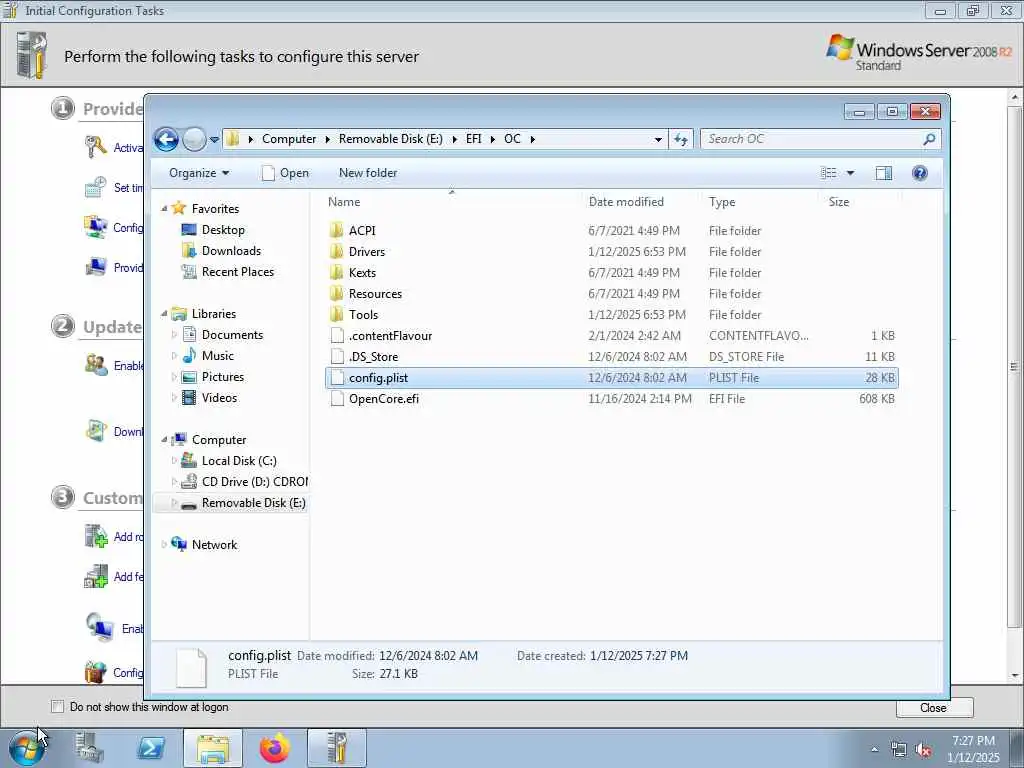Select the config.plist file
The height and width of the screenshot is (768, 1024).
[611, 377]
